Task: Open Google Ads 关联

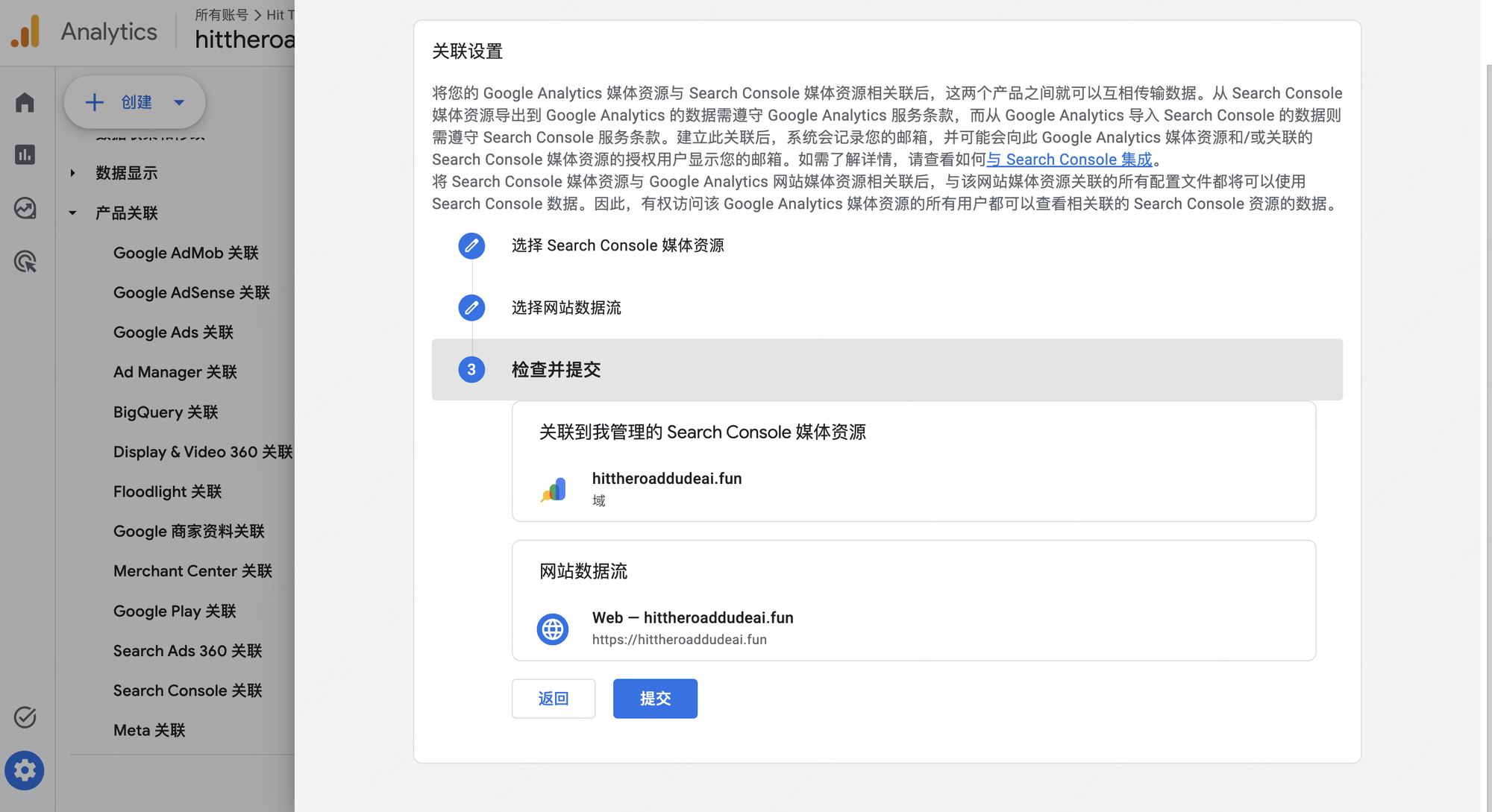Action: (x=173, y=332)
